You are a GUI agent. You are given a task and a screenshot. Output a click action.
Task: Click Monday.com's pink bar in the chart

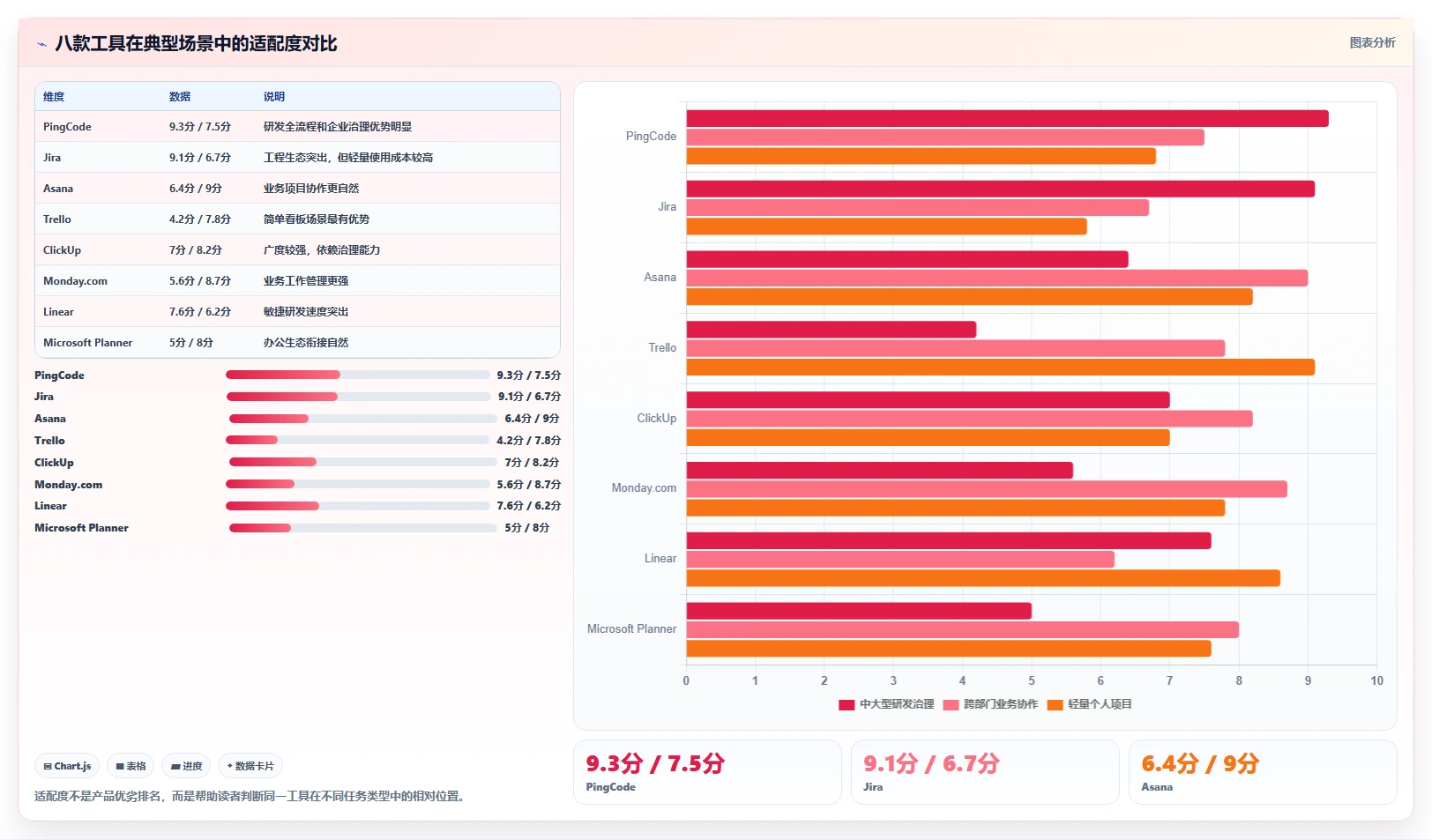coord(987,489)
